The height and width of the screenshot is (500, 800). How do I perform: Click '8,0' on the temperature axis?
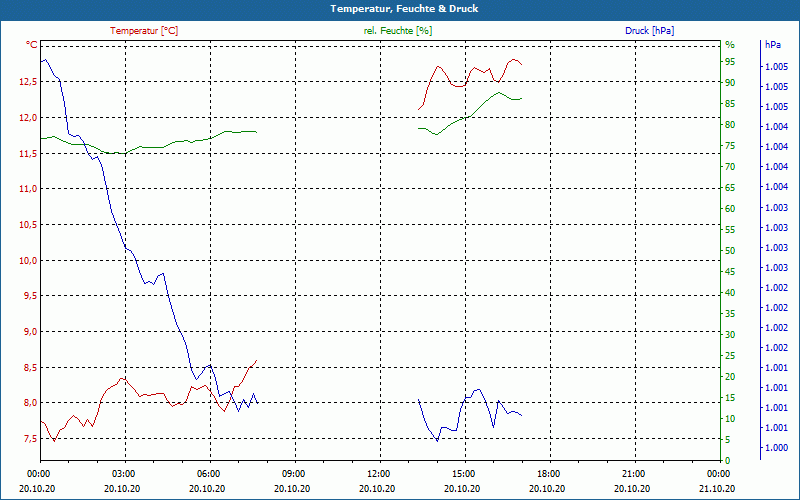click(x=30, y=403)
